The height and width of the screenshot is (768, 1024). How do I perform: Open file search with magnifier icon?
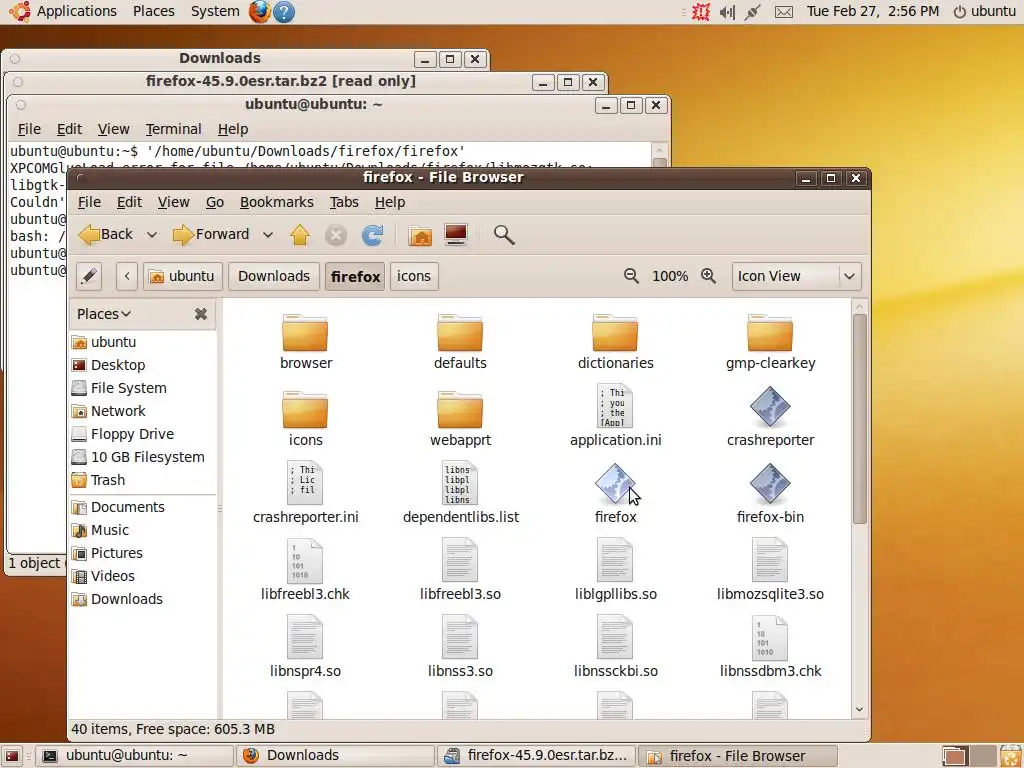tap(504, 234)
